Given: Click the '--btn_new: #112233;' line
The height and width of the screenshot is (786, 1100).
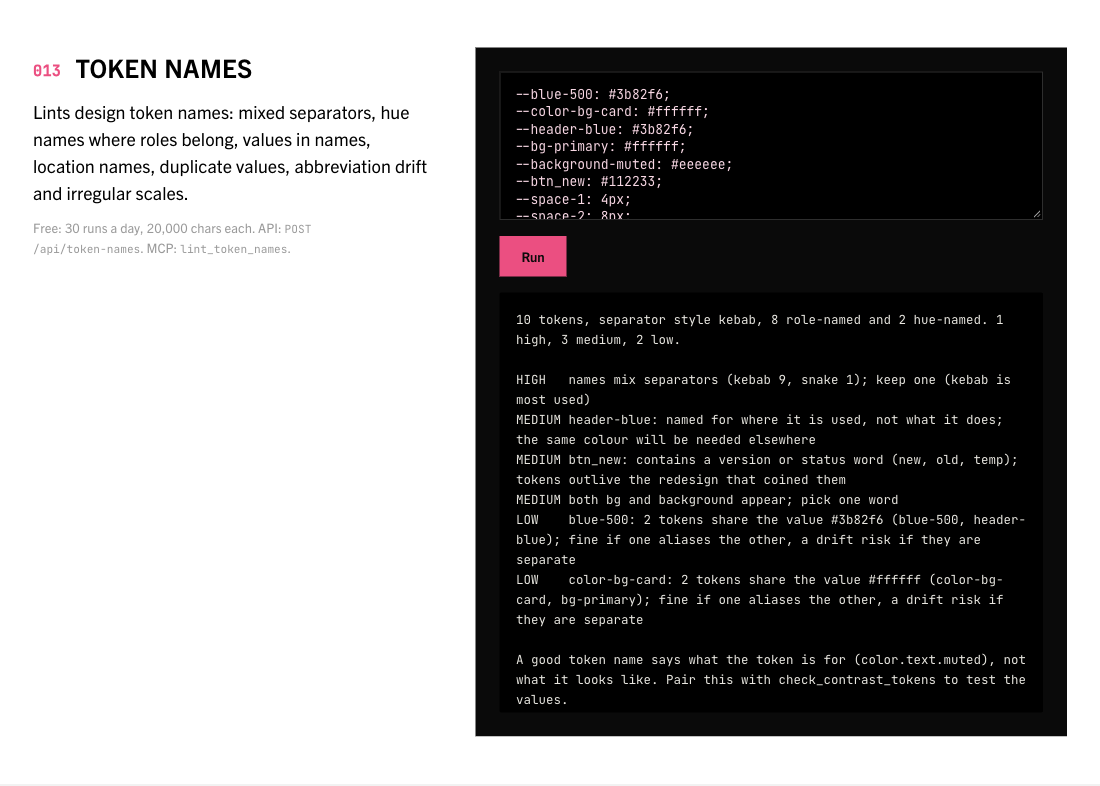Looking at the screenshot, I should [589, 182].
